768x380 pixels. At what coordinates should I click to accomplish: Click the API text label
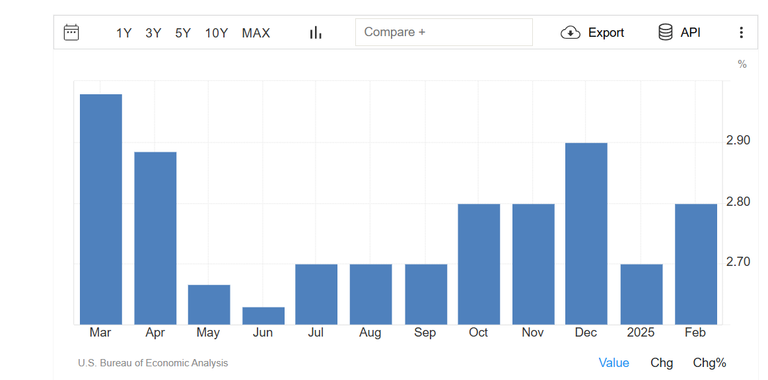[690, 33]
